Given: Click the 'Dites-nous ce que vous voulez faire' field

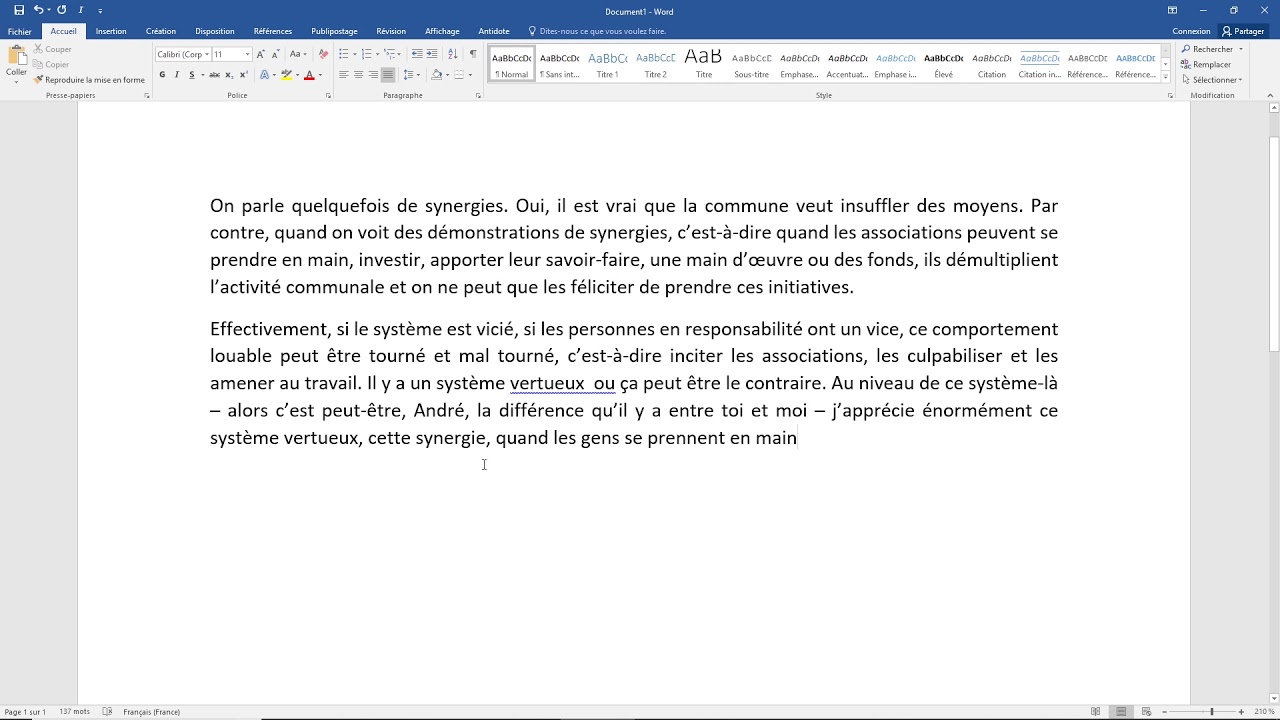Looking at the screenshot, I should point(598,31).
